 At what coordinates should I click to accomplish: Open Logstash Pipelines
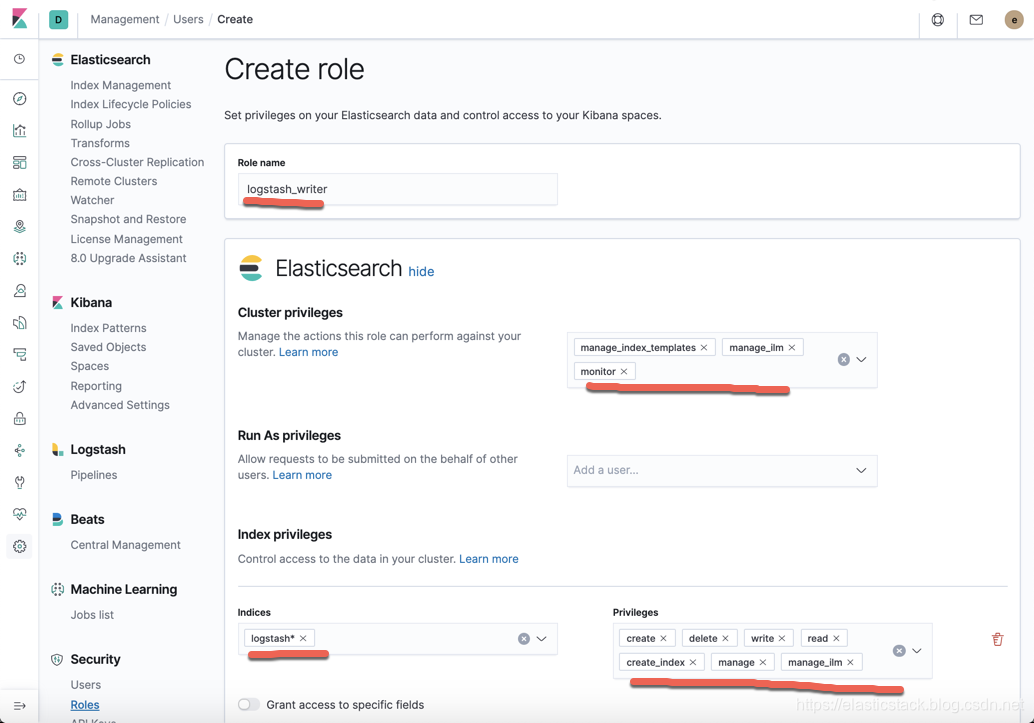click(94, 475)
